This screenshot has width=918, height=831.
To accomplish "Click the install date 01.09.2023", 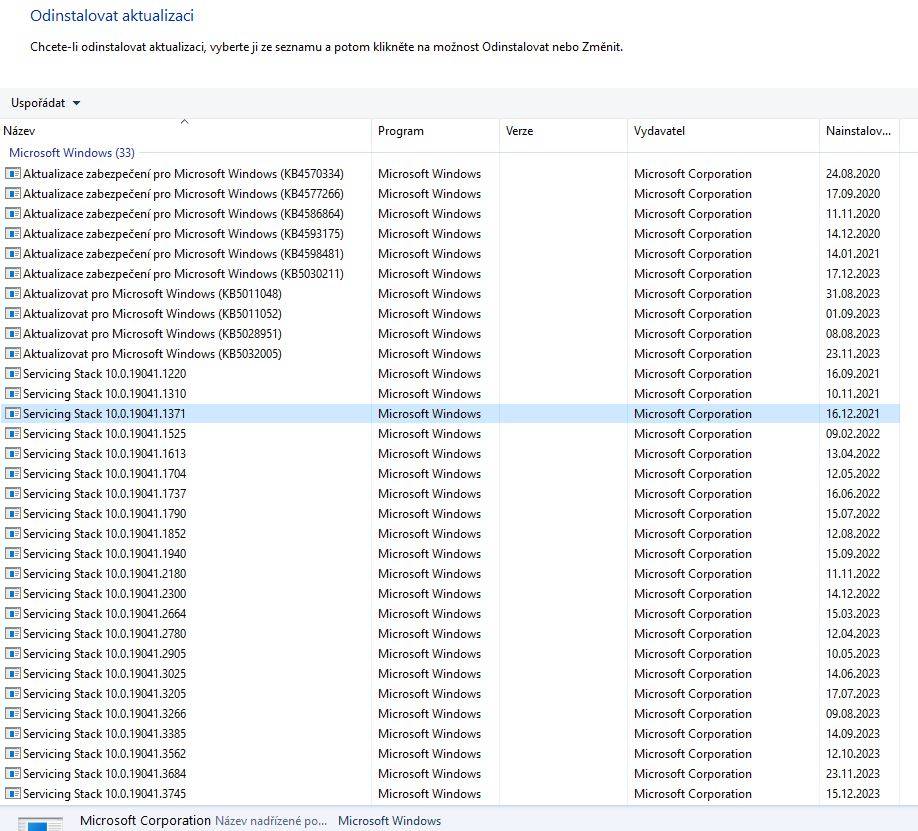I will (852, 313).
